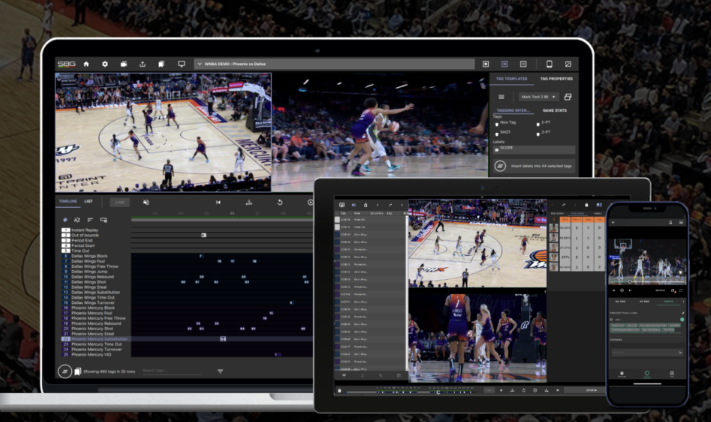Screen dimensions: 711x422
Task: Click the sort A-Z icon above the tag rows
Action: point(77,220)
